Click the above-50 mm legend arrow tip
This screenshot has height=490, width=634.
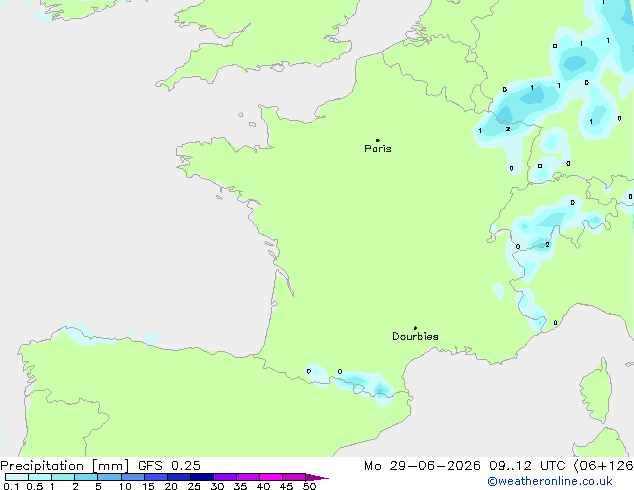coord(317,477)
